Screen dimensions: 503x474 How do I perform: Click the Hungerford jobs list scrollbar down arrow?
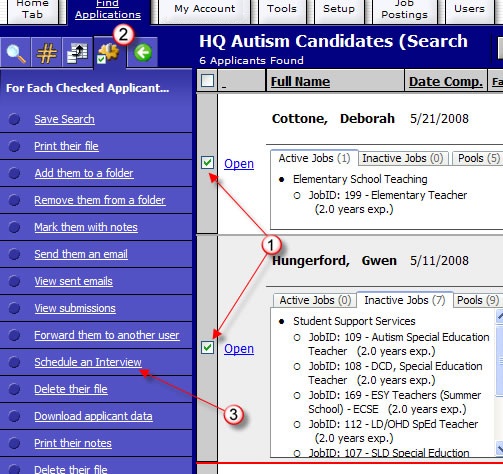(499, 448)
